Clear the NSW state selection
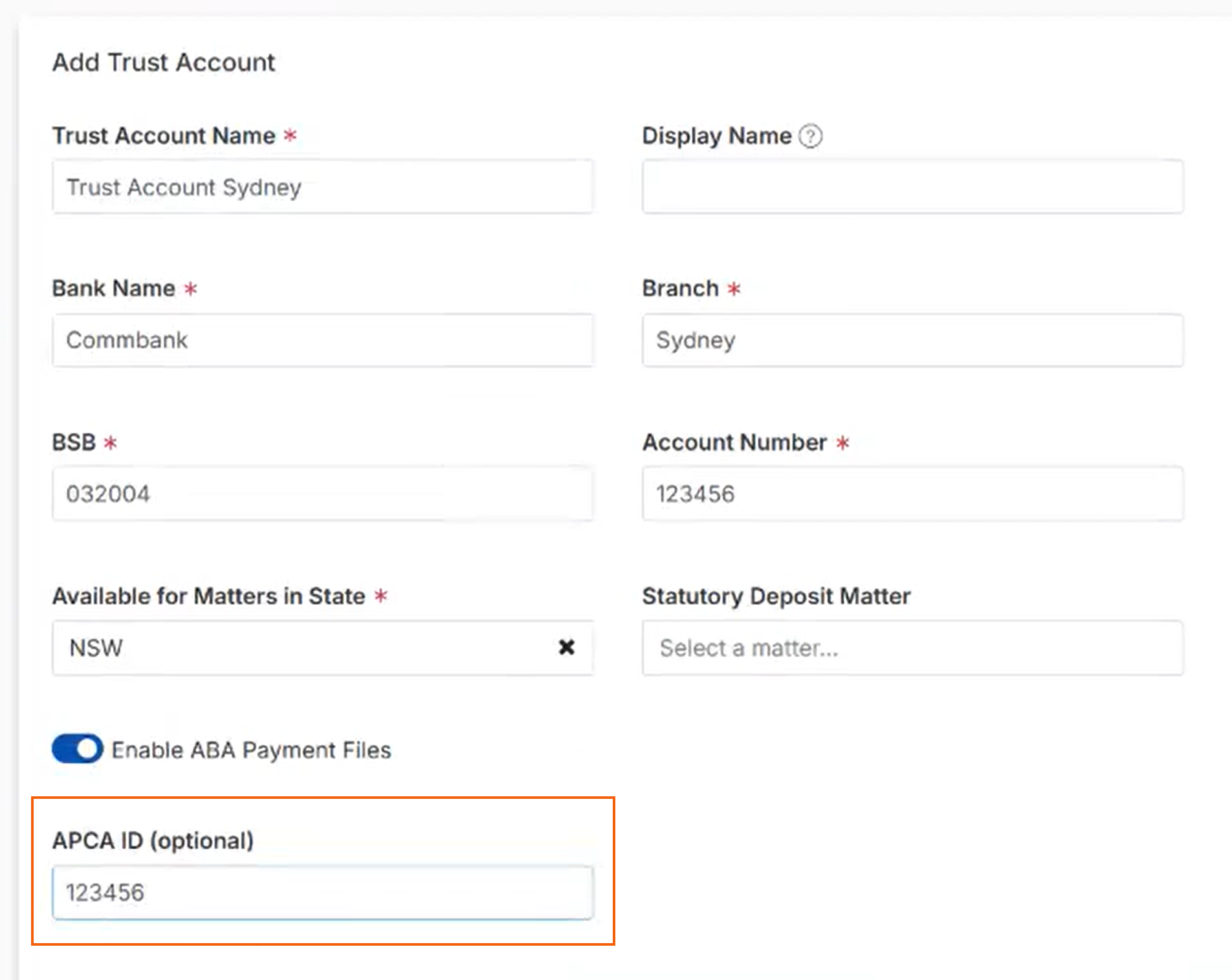This screenshot has height=980, width=1232. pyautogui.click(x=566, y=647)
